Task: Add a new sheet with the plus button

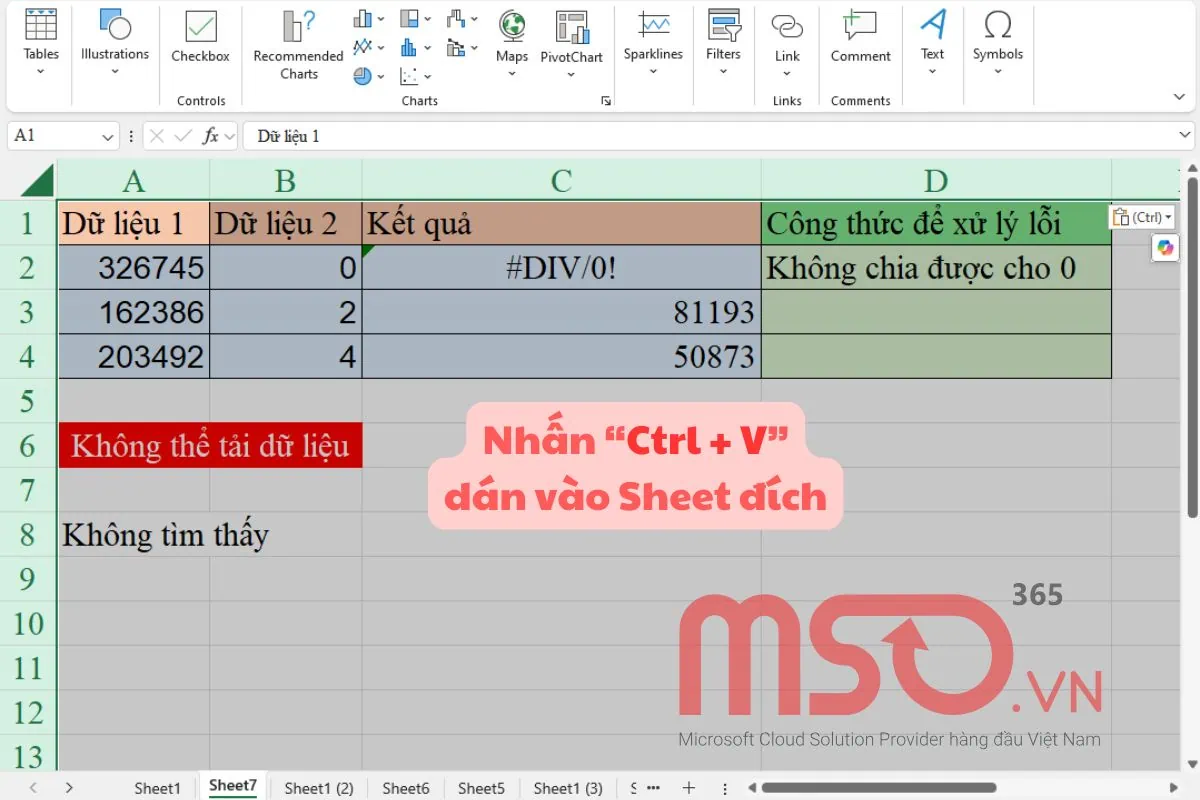Action: [688, 788]
